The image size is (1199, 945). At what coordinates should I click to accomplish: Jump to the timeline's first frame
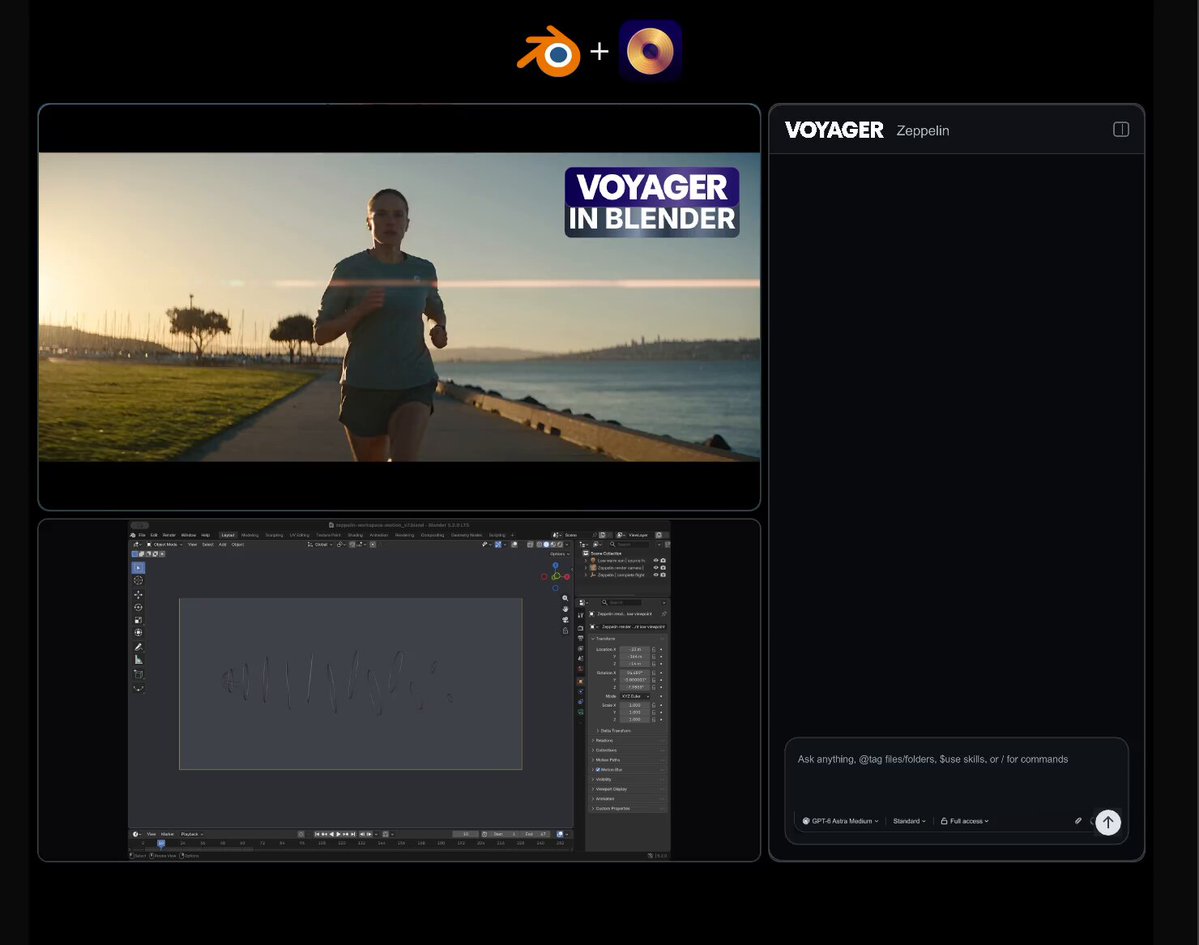pyautogui.click(x=317, y=834)
